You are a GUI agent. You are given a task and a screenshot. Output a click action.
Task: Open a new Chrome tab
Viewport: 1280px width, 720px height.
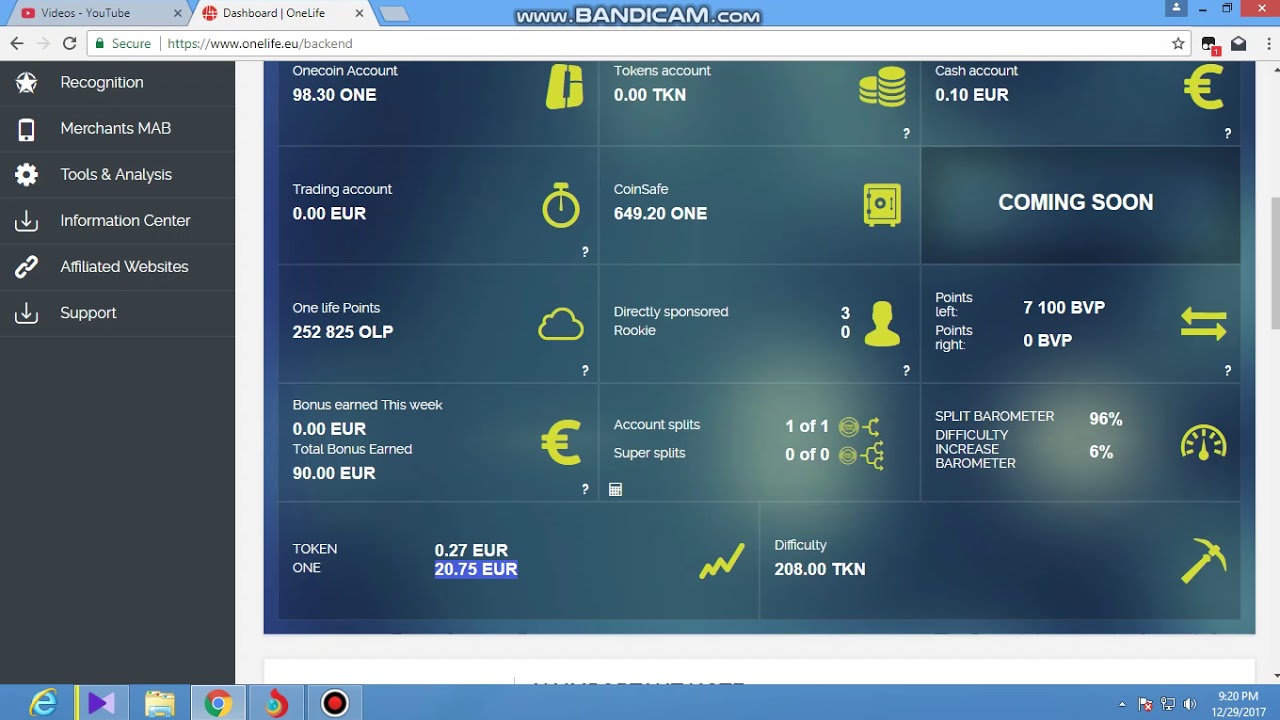395,14
